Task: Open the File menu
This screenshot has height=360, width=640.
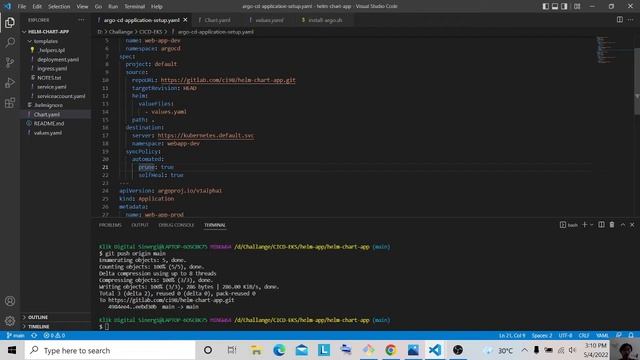Action: [x=22, y=6]
